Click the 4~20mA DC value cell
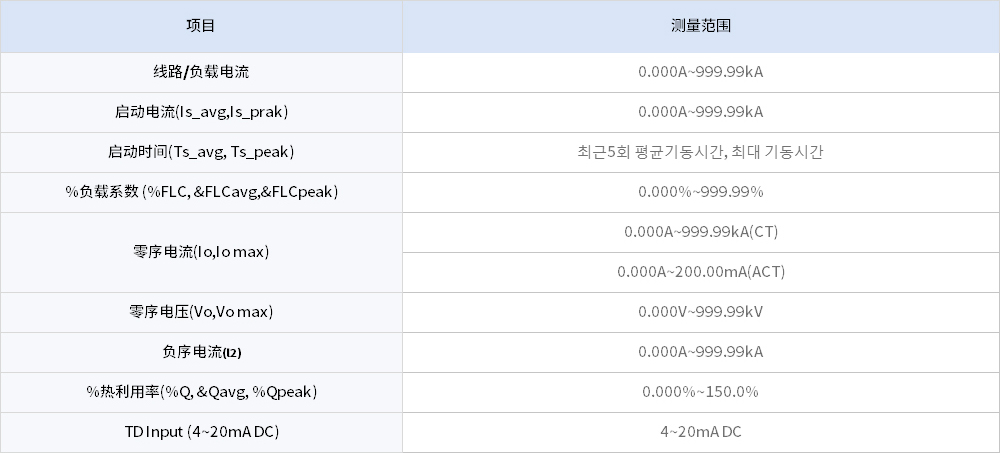 pos(700,432)
